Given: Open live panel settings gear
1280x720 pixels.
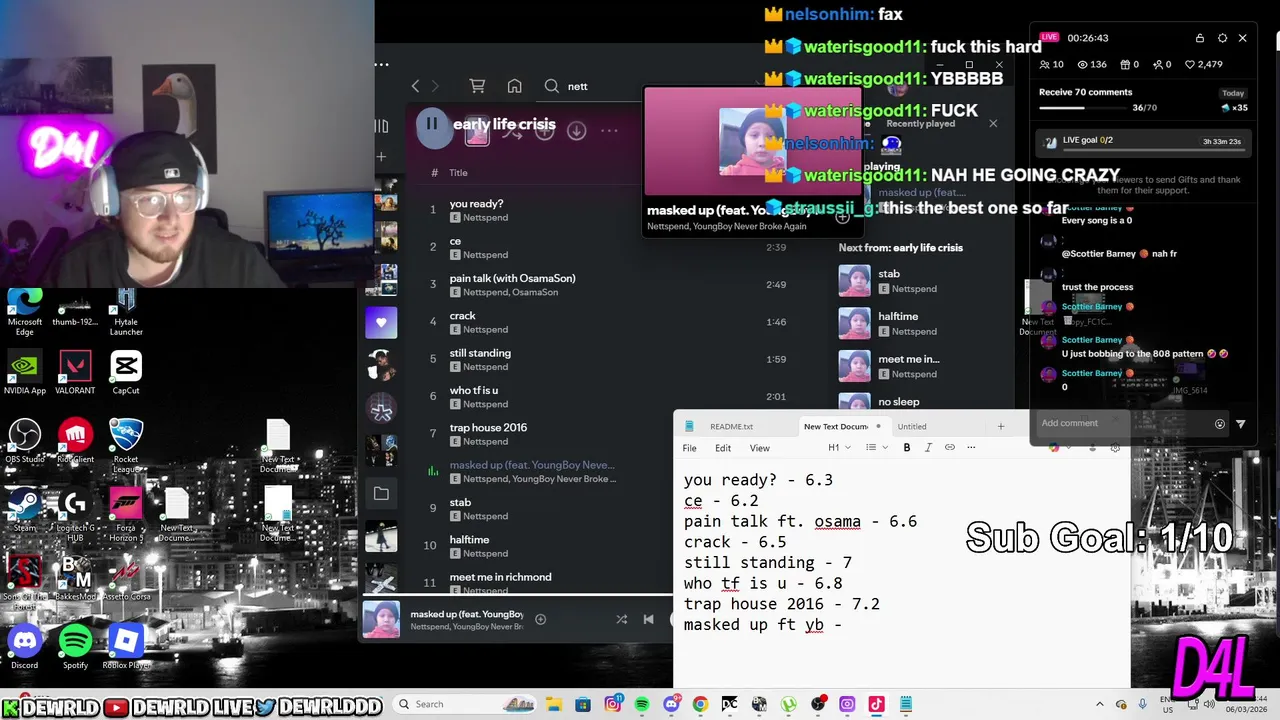Looking at the screenshot, I should (x=1222, y=38).
